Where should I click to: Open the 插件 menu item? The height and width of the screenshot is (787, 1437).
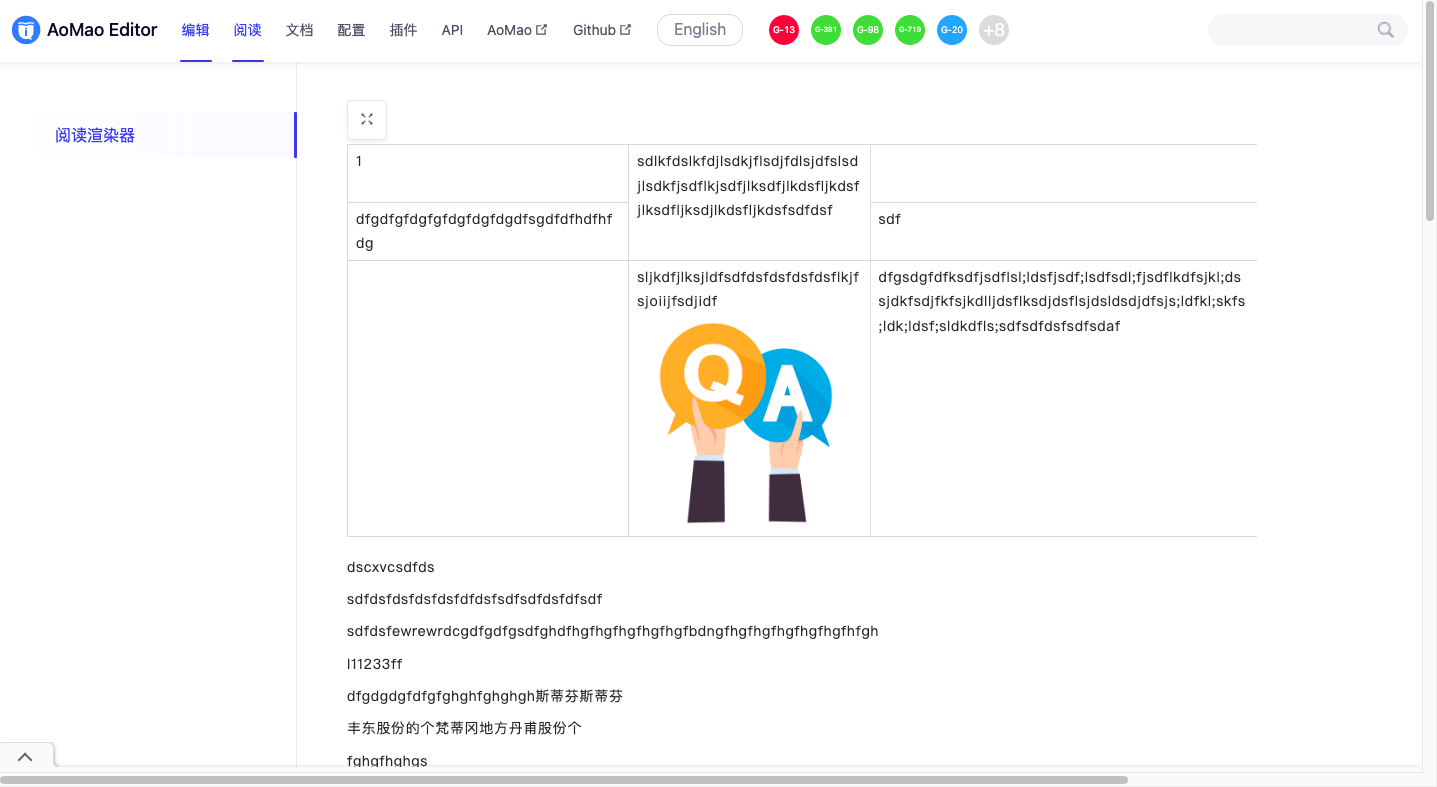click(x=403, y=29)
